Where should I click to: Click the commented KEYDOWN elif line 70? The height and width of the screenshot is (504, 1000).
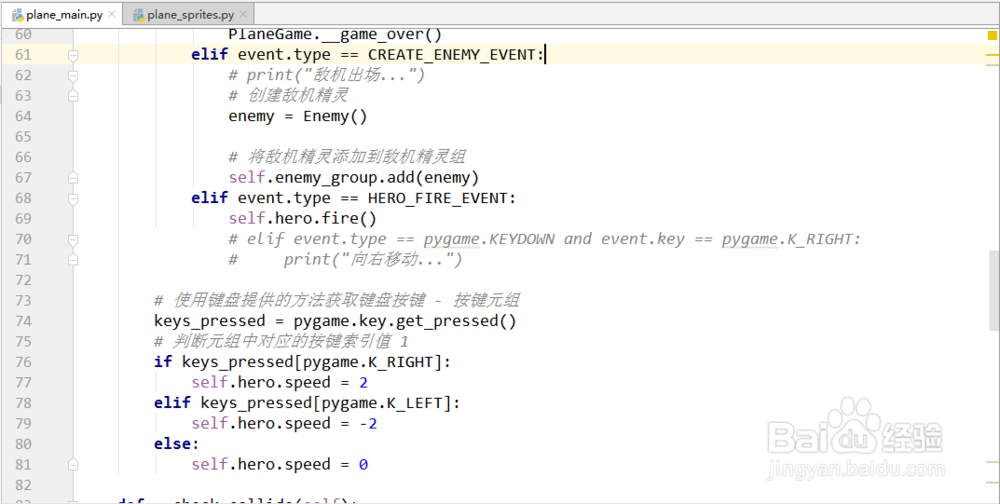coord(545,239)
